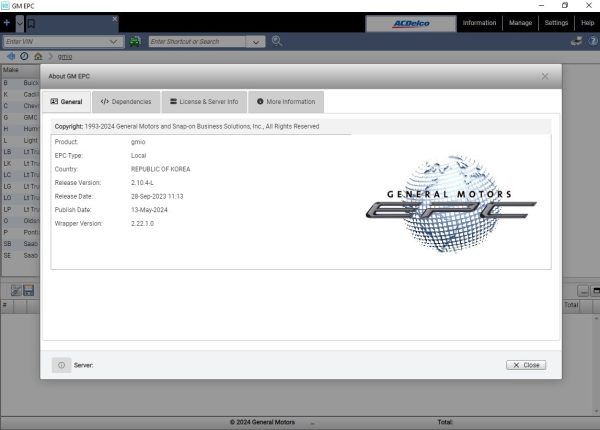Close About GM EPC dialog with X
The image size is (600, 430).
pos(545,77)
